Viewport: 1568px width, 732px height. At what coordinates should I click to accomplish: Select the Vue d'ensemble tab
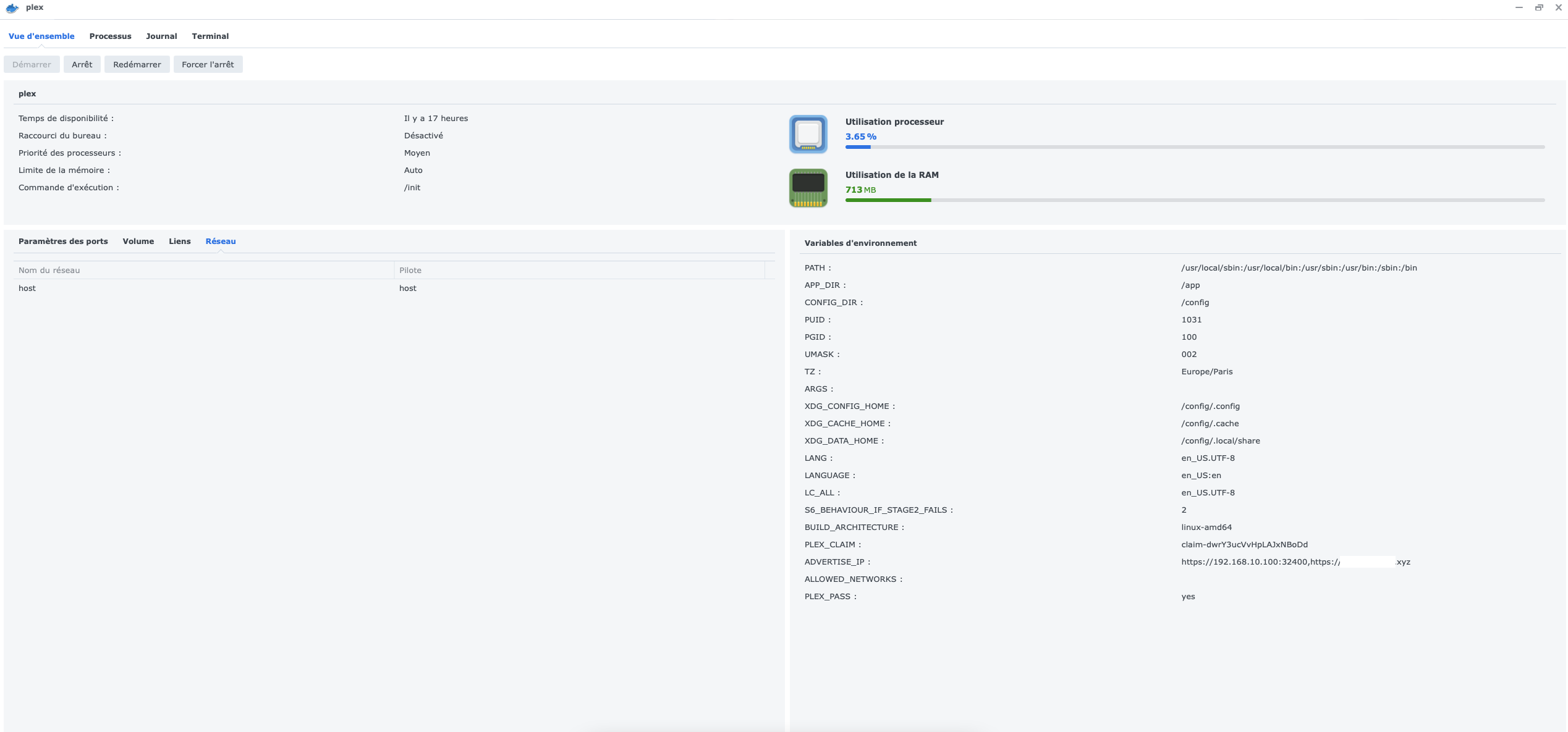click(41, 36)
